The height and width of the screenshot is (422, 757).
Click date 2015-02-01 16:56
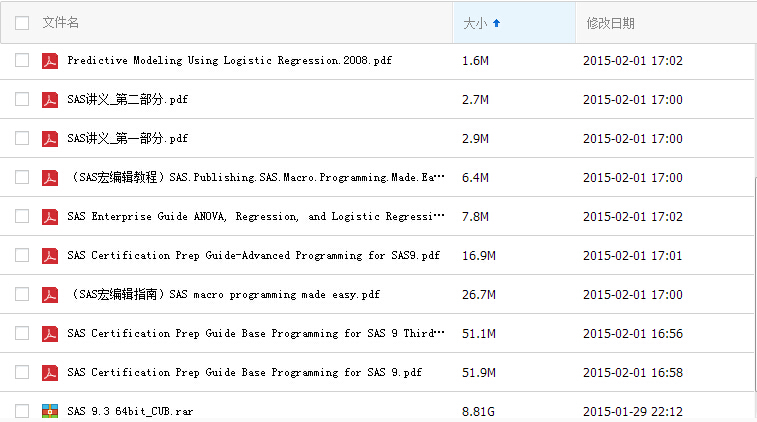633,334
